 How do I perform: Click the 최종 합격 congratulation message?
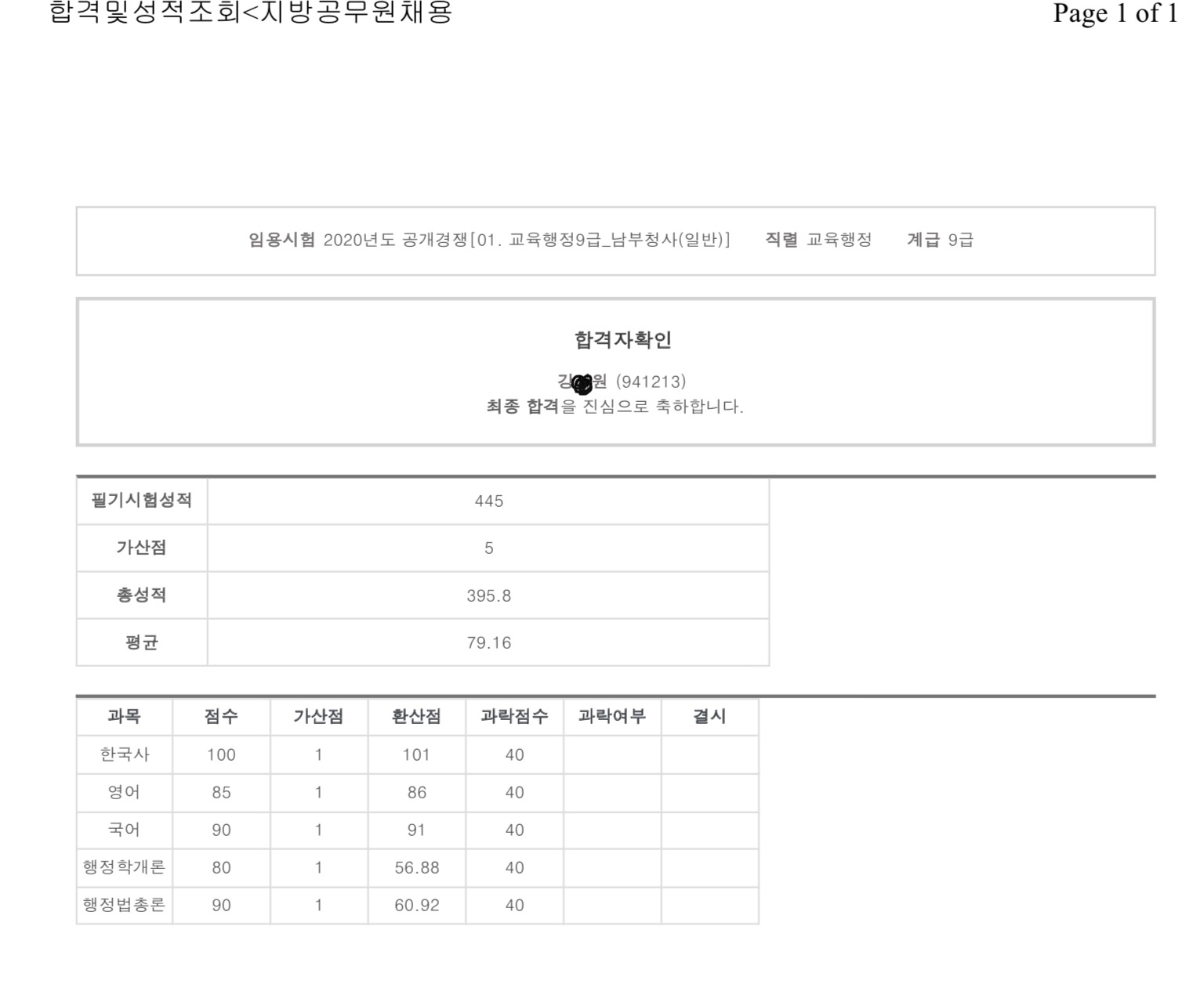click(x=615, y=407)
